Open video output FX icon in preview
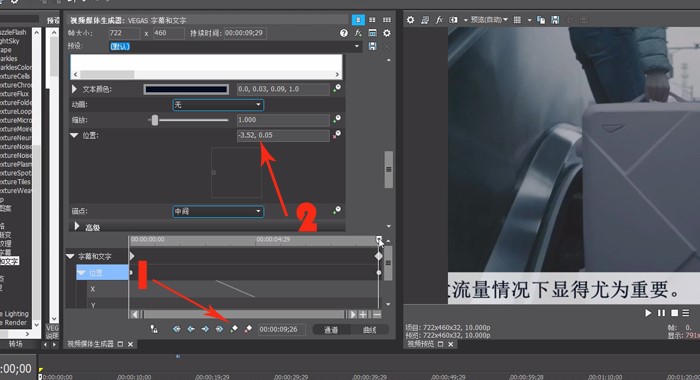Image resolution: width=700 pixels, height=380 pixels. 439,20
